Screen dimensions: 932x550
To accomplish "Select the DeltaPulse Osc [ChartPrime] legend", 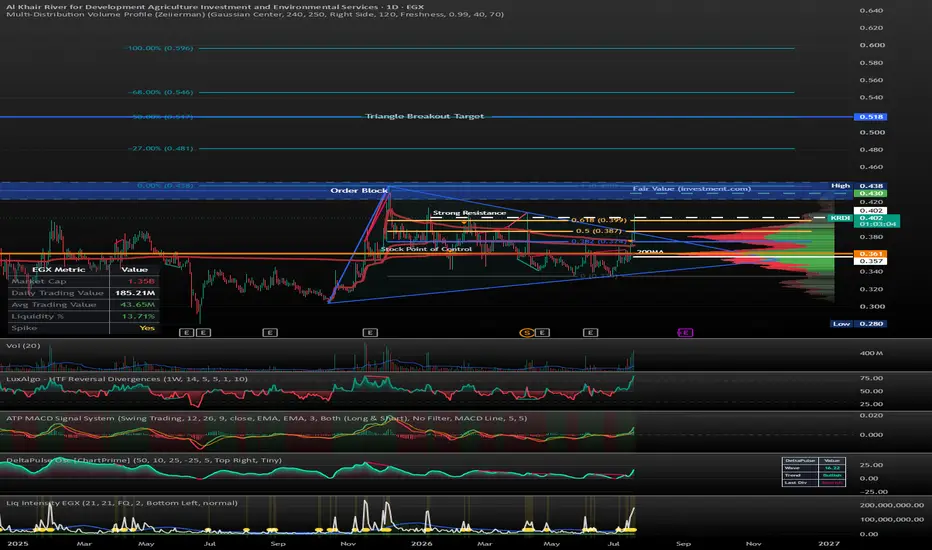I will click(x=144, y=460).
